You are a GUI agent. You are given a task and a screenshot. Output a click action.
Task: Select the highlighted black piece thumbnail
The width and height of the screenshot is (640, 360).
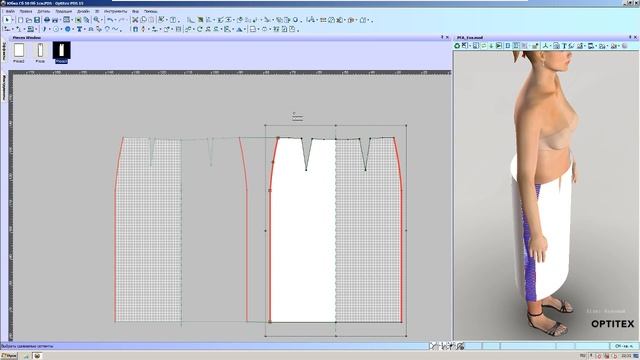point(61,50)
